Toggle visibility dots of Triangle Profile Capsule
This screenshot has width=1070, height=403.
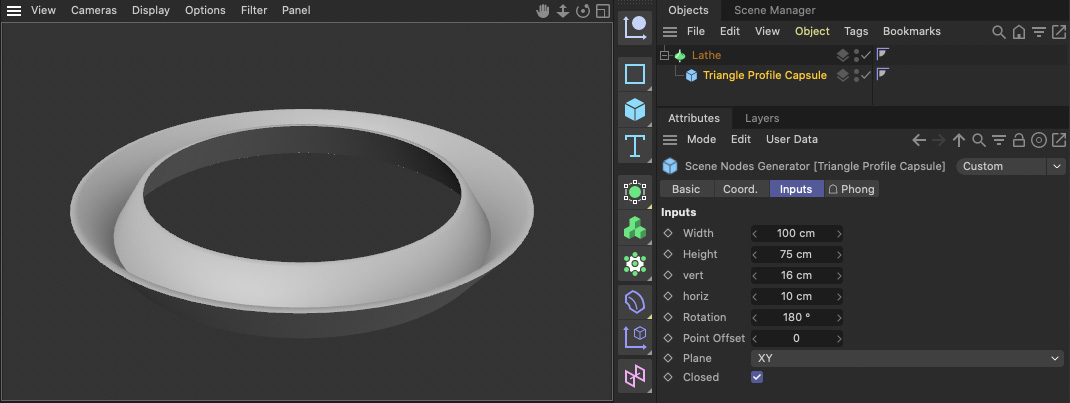click(x=856, y=75)
